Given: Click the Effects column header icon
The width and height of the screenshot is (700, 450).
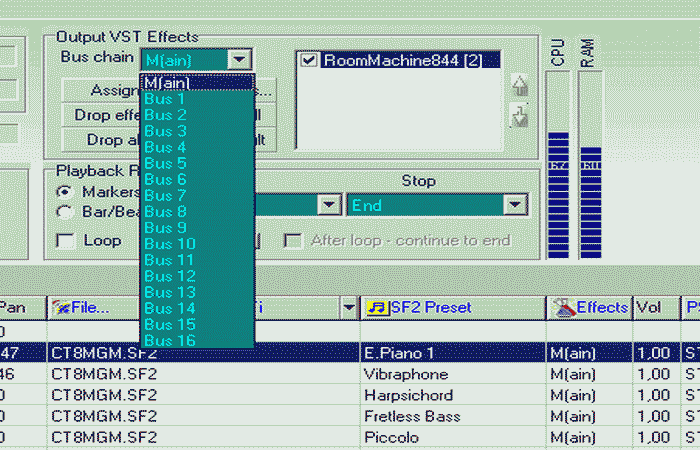Looking at the screenshot, I should (562, 307).
